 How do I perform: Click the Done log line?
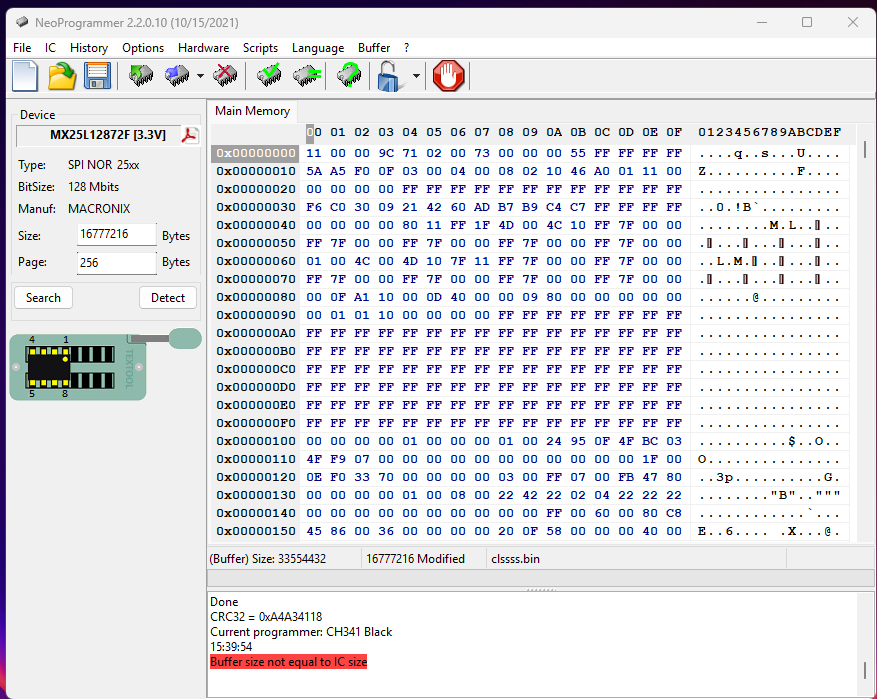coord(224,602)
